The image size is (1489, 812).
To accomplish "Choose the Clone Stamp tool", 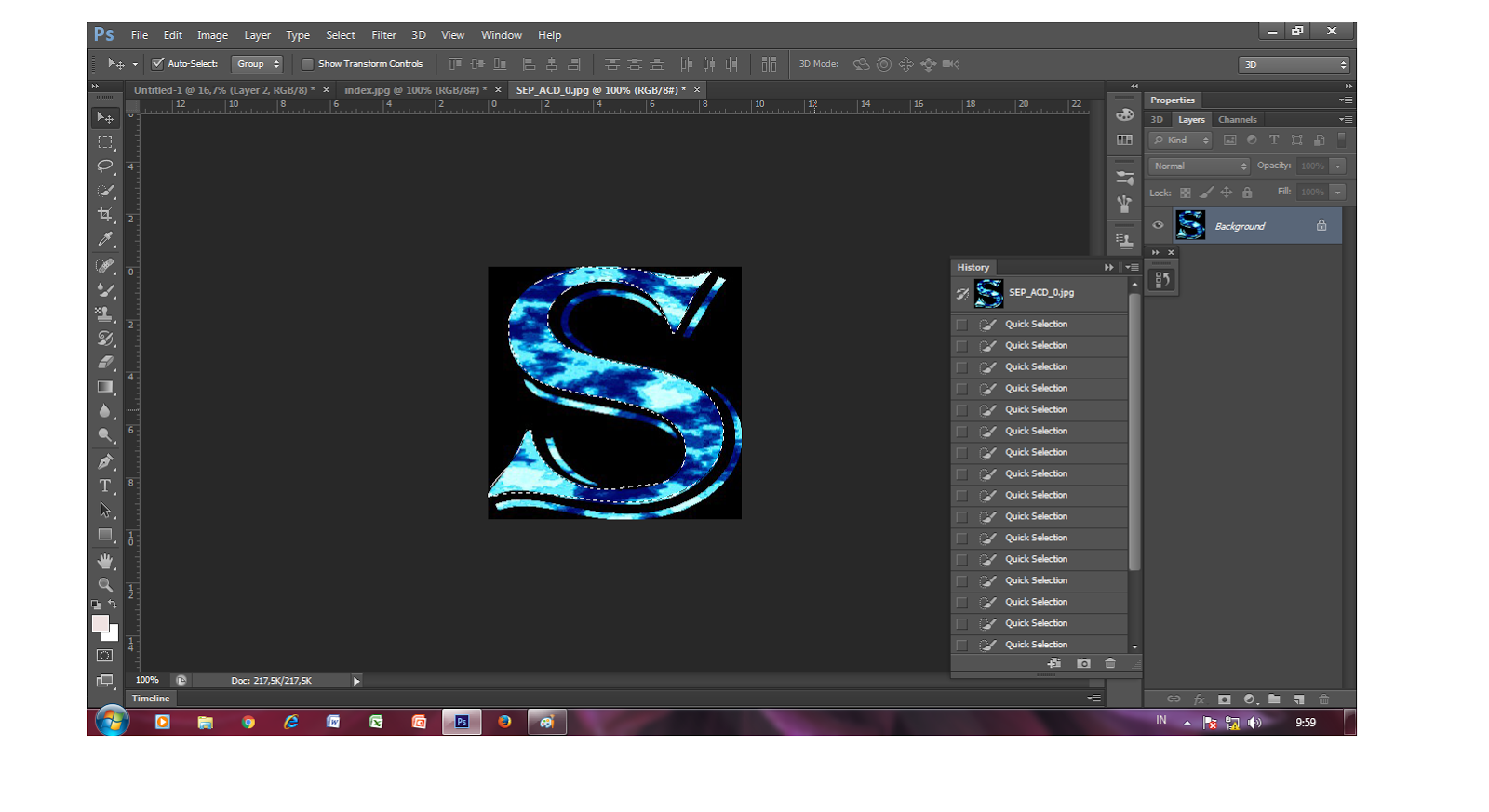I will click(x=105, y=314).
